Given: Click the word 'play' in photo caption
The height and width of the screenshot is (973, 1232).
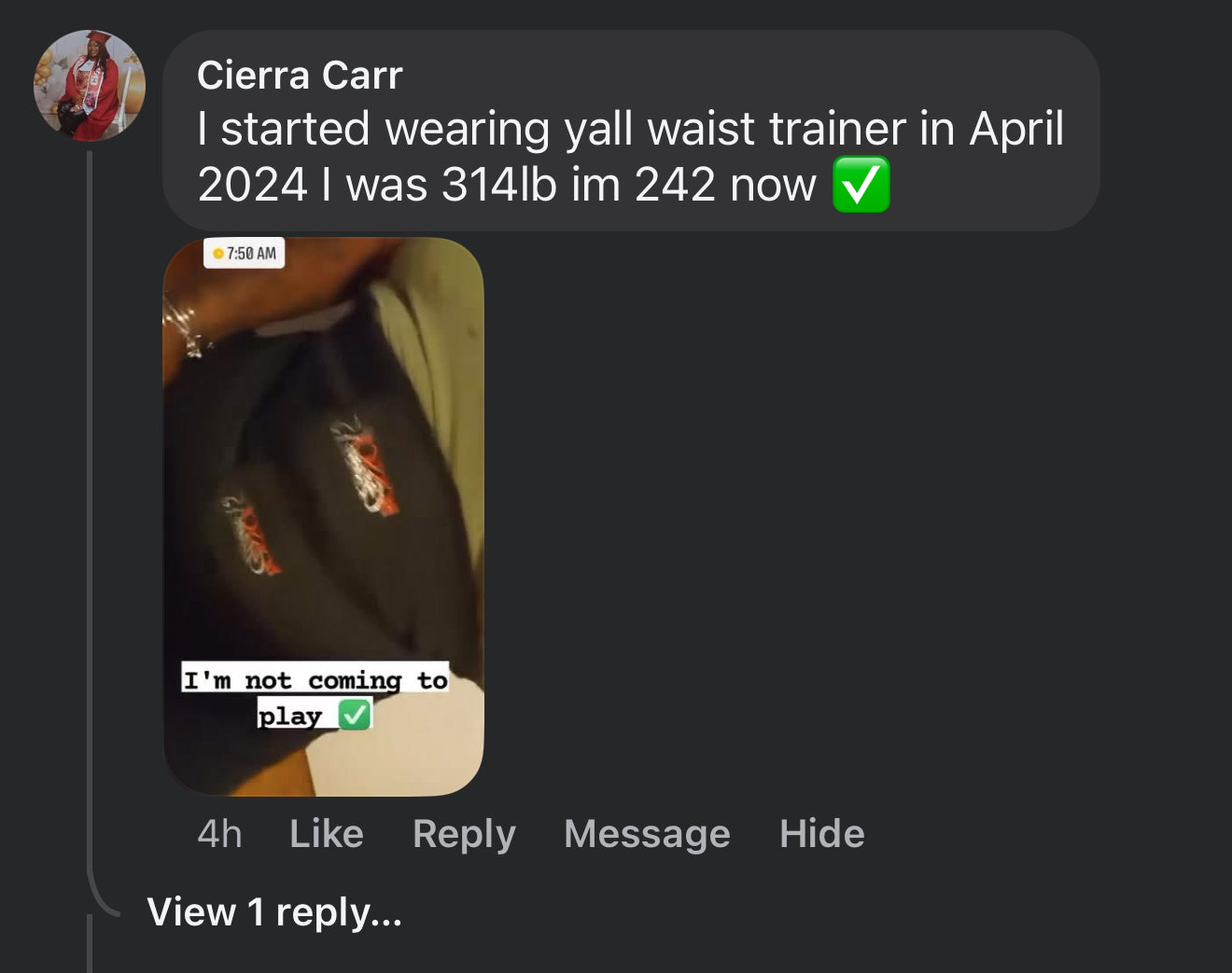Looking at the screenshot, I should click(x=289, y=716).
